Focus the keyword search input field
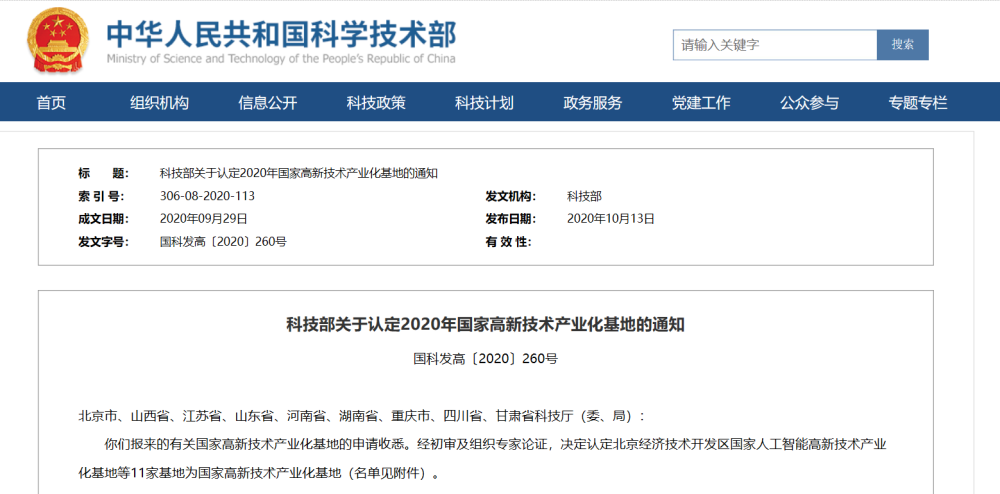Image resolution: width=1000 pixels, height=494 pixels. (775, 45)
